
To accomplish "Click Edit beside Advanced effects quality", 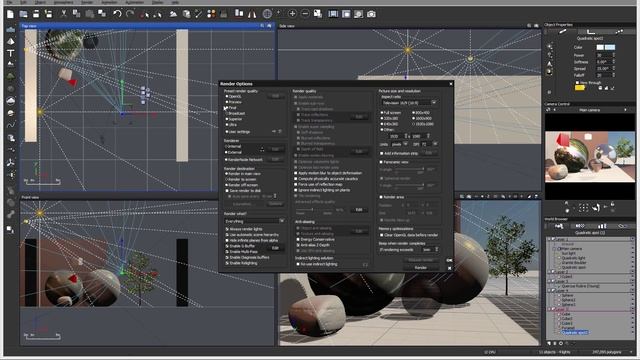I will [358, 210].
